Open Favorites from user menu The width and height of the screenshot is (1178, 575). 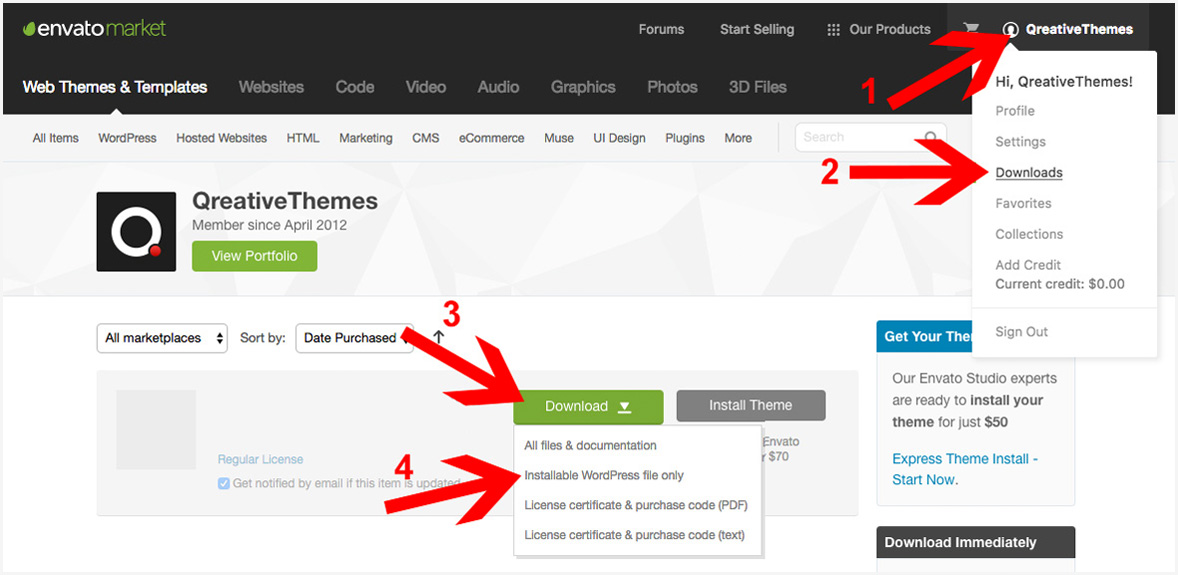point(1023,203)
